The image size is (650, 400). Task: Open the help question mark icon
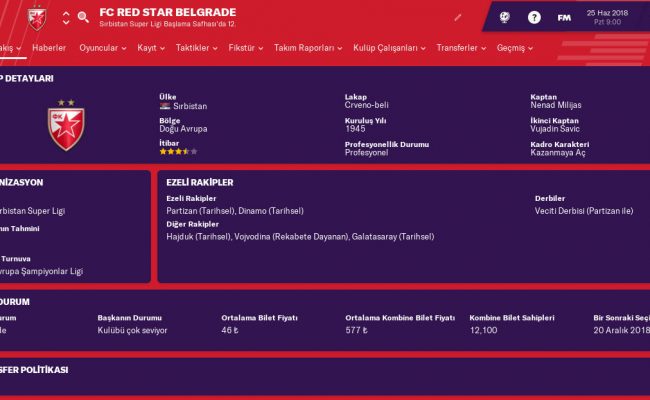(534, 17)
